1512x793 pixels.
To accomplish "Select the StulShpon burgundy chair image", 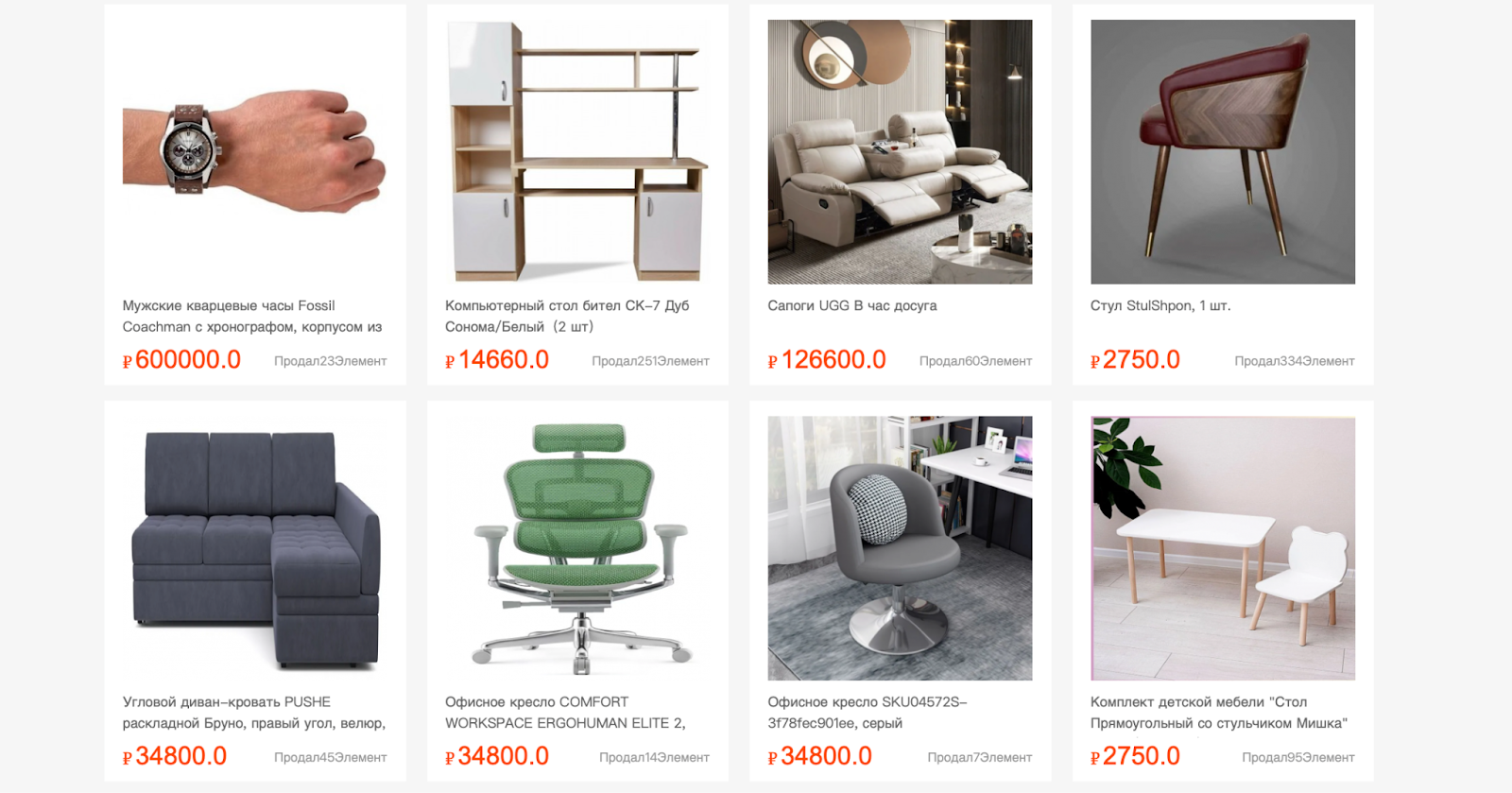I will click(1223, 152).
